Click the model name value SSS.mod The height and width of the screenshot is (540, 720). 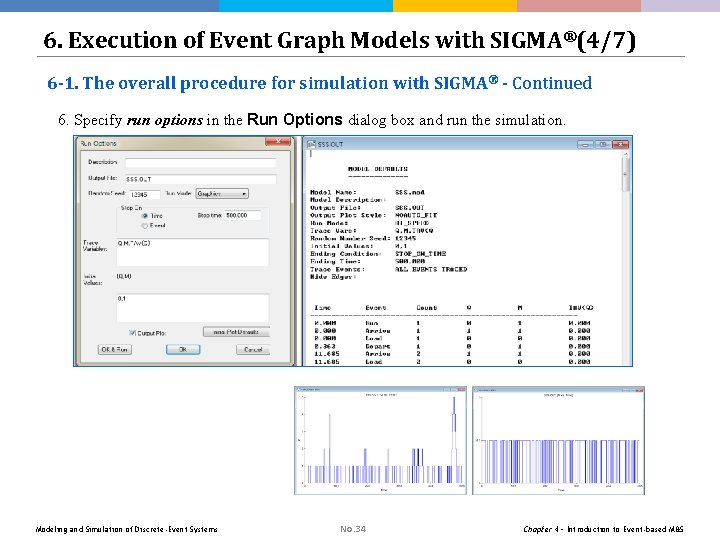point(410,192)
